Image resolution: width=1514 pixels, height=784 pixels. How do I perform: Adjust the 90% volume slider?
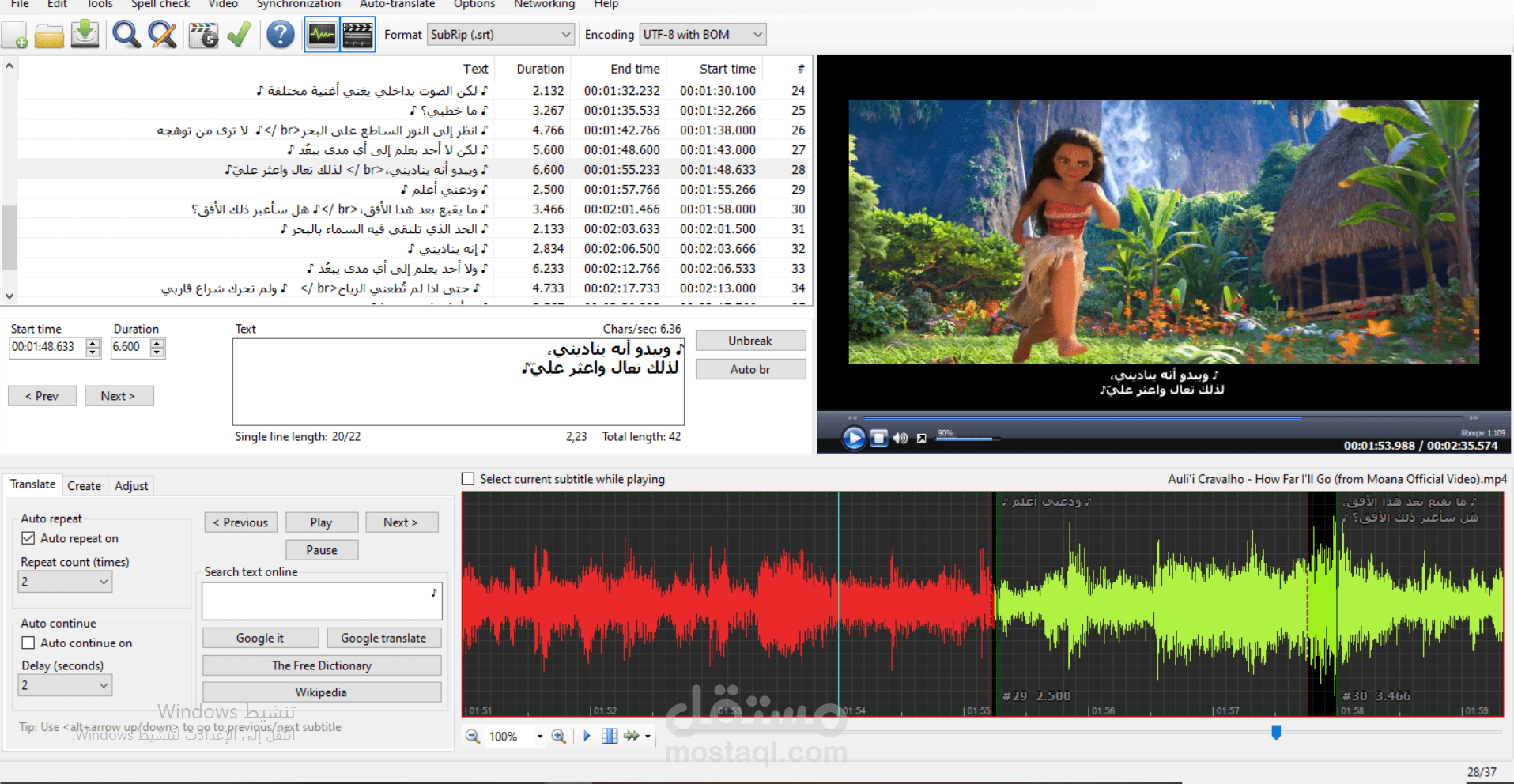968,438
